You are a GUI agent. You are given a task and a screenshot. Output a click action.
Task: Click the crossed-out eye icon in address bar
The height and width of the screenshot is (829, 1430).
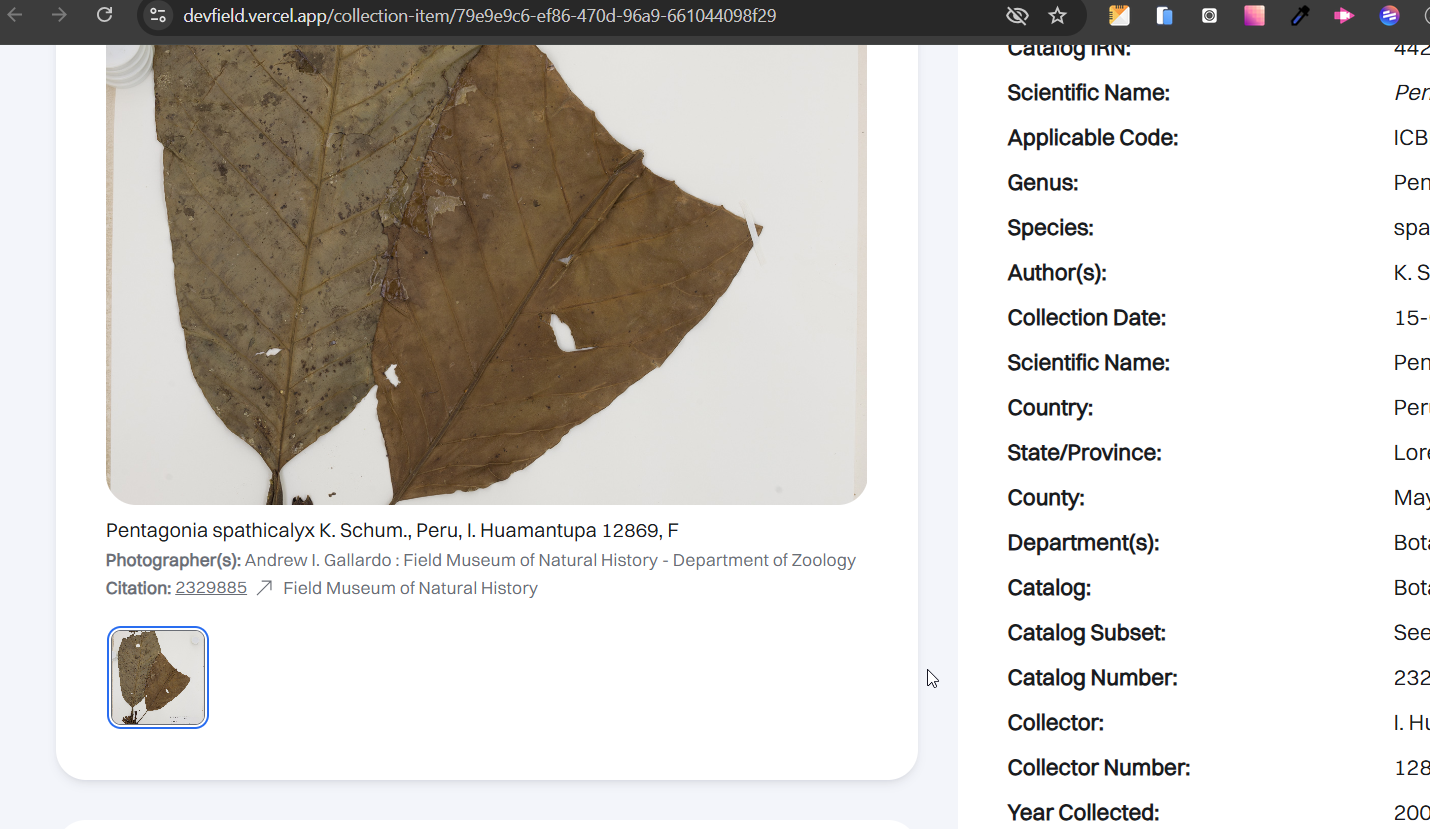(x=1017, y=16)
